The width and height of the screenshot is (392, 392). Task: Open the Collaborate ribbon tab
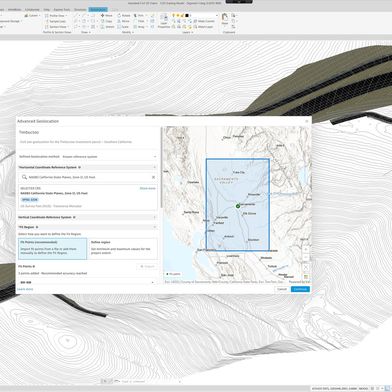tap(32, 10)
